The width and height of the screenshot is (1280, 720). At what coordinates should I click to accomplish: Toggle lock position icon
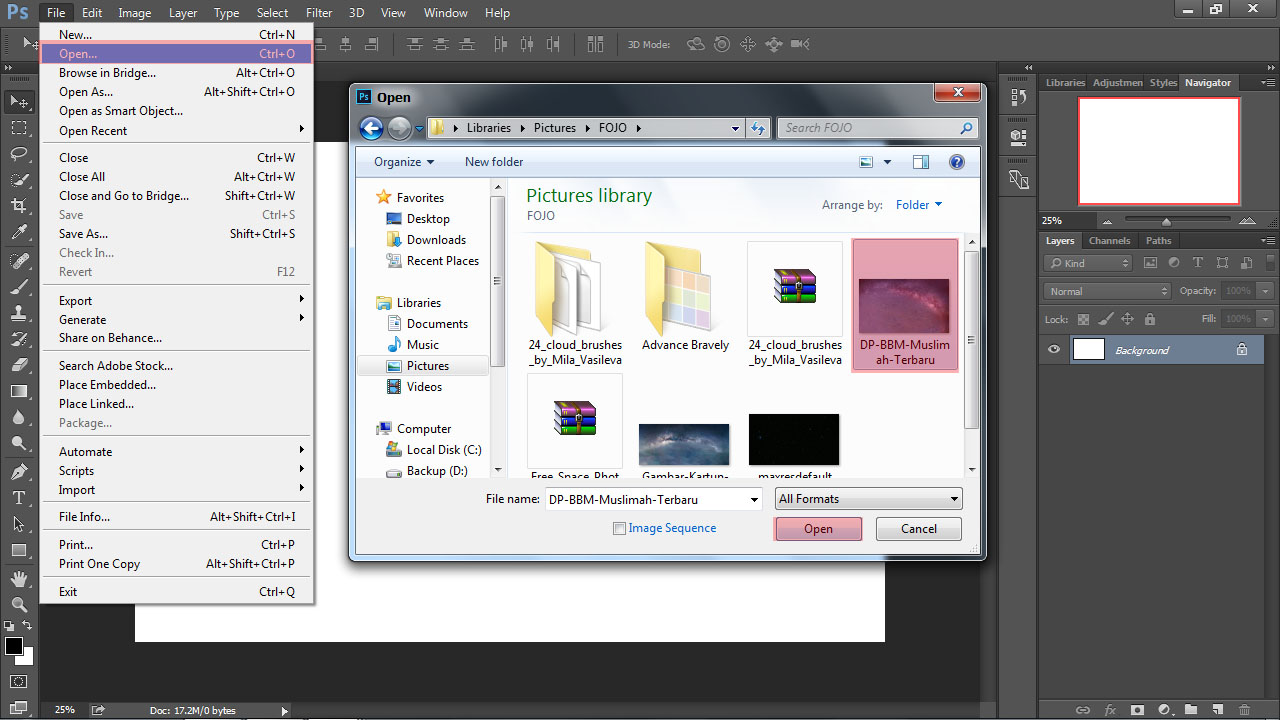click(1127, 319)
